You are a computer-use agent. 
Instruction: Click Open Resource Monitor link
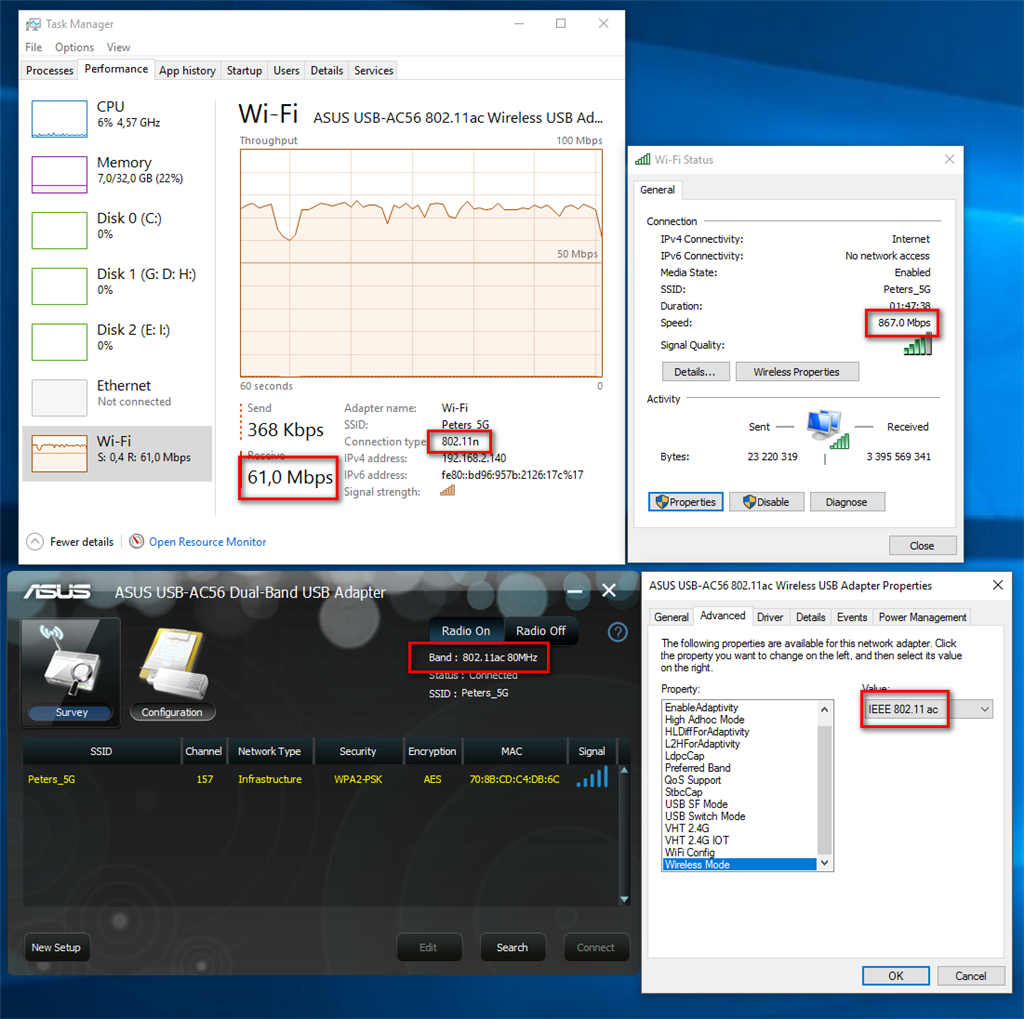click(208, 542)
